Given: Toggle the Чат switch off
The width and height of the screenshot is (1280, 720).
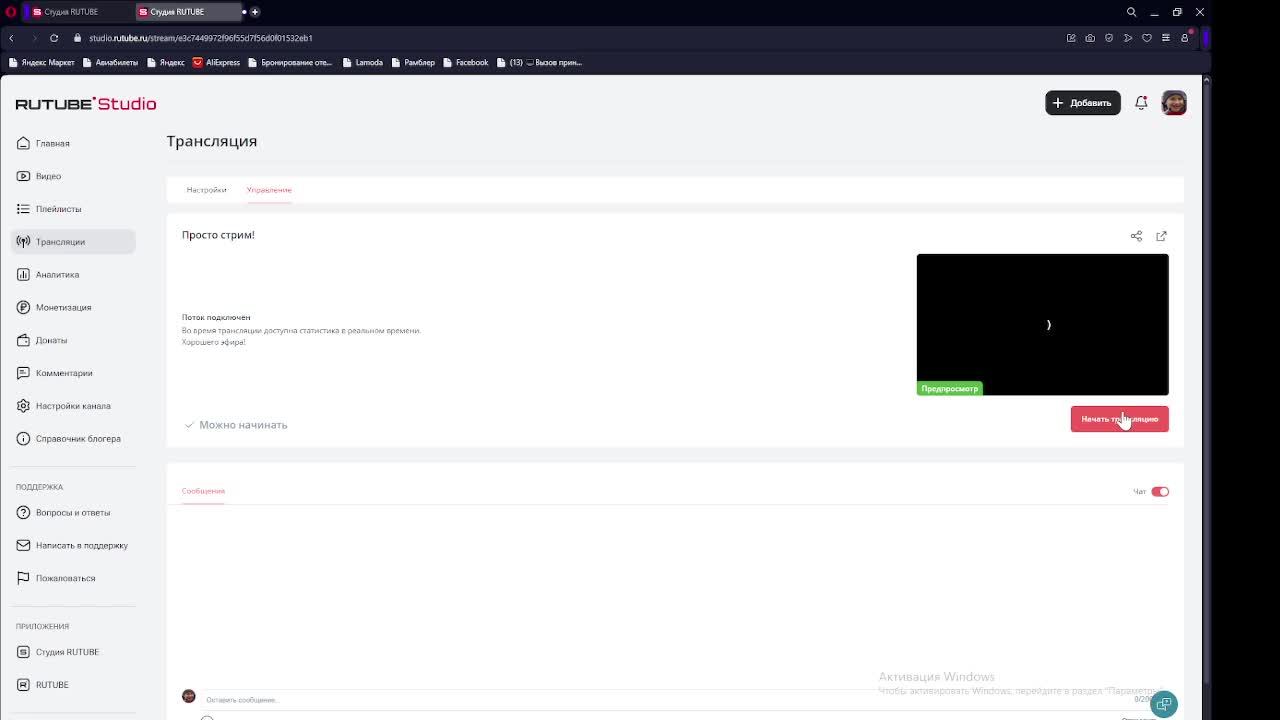Looking at the screenshot, I should coord(1160,492).
